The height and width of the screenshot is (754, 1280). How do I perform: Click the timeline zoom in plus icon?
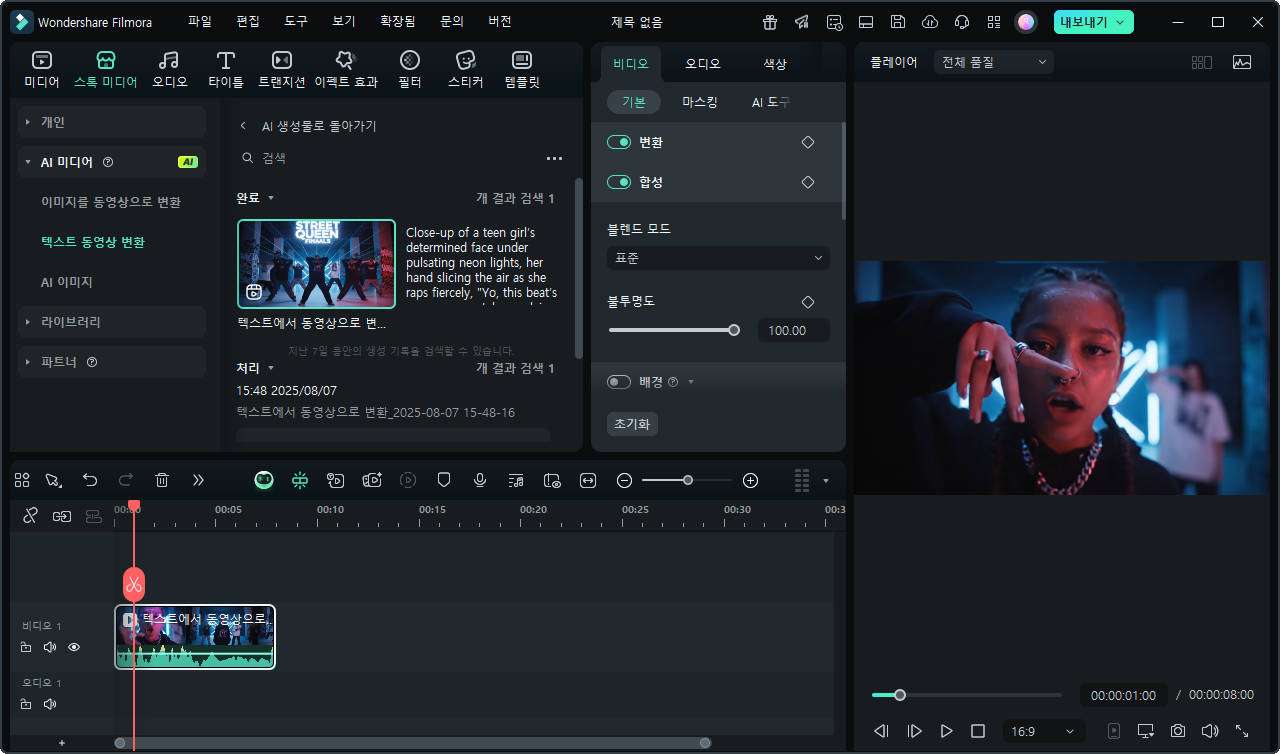pos(750,480)
